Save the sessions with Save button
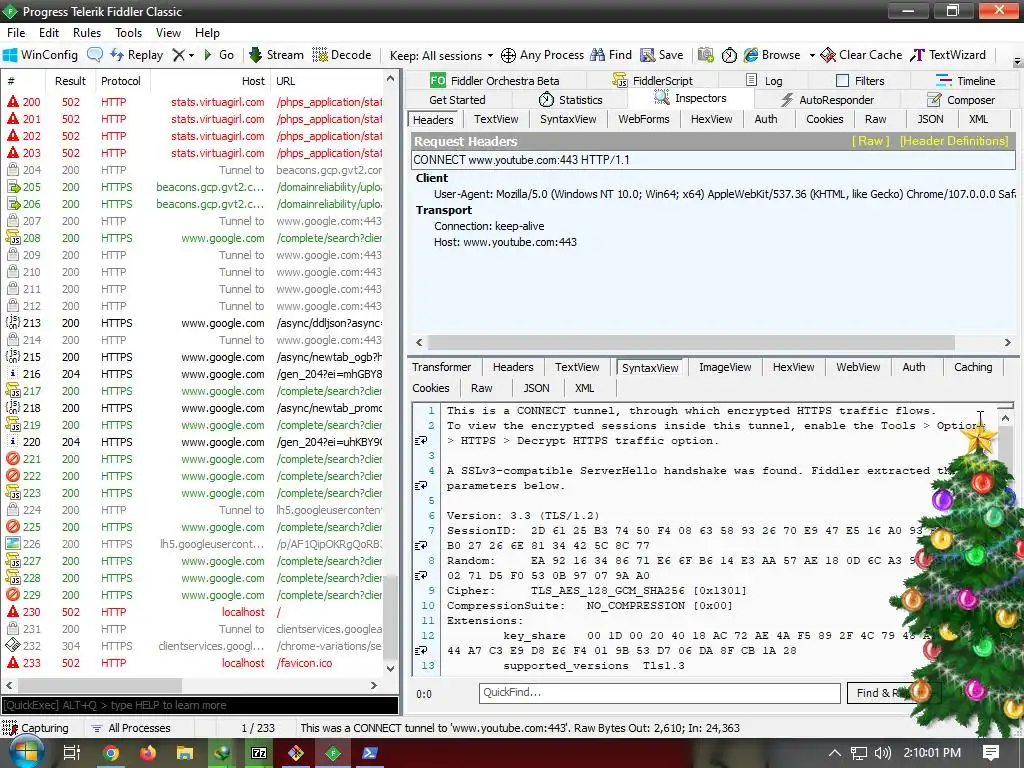1024x768 pixels. click(662, 55)
